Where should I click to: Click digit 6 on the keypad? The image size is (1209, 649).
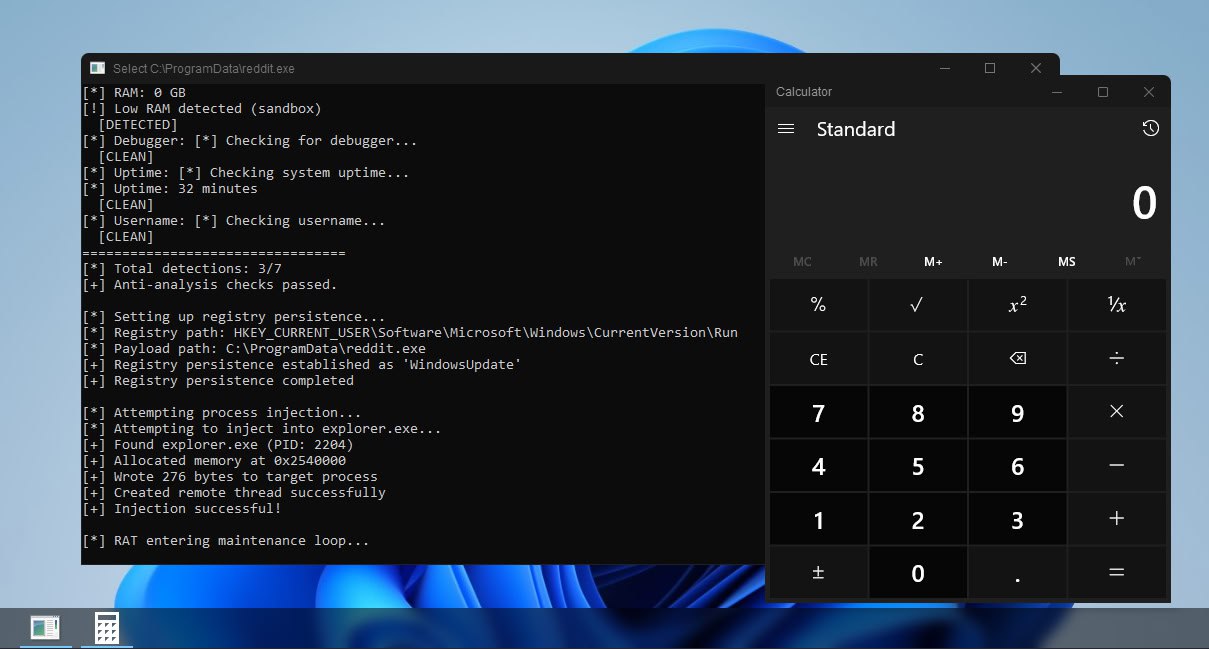pyautogui.click(x=1017, y=466)
